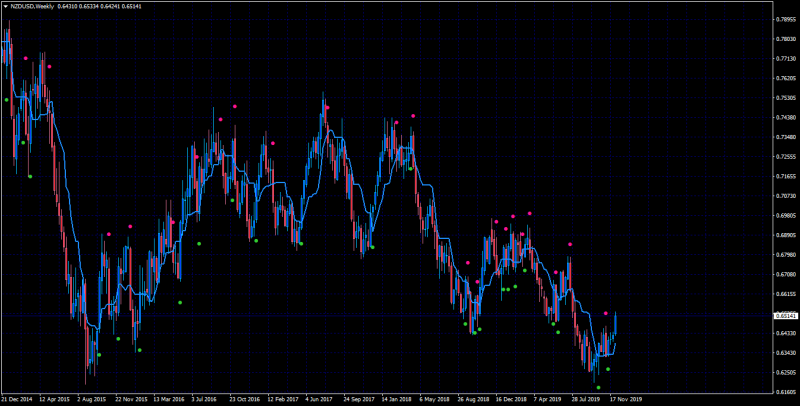Click the 26 Aug 2018 date label
Screen dimensions: 800x406
pos(474,399)
